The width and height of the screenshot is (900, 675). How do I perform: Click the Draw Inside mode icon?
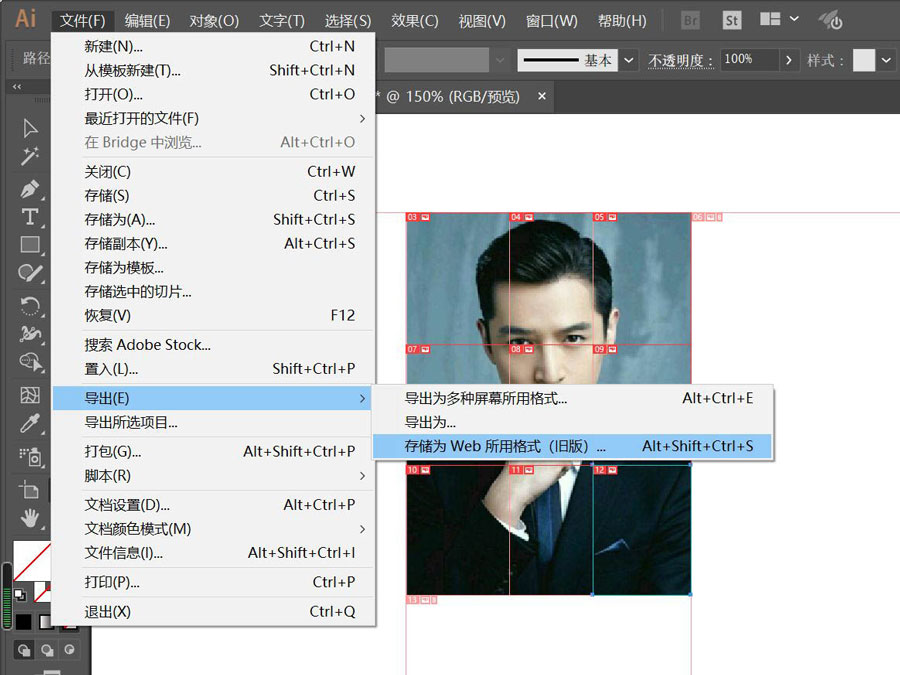pyautogui.click(x=69, y=650)
